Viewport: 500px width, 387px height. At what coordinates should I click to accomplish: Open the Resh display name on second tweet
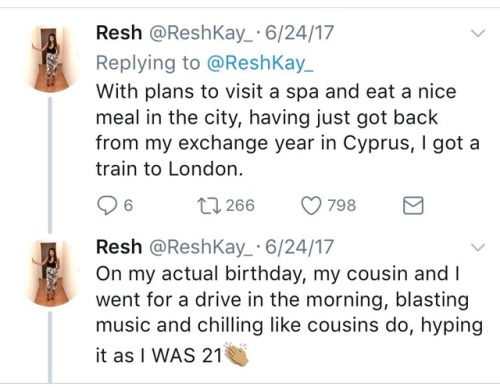[x=119, y=247]
